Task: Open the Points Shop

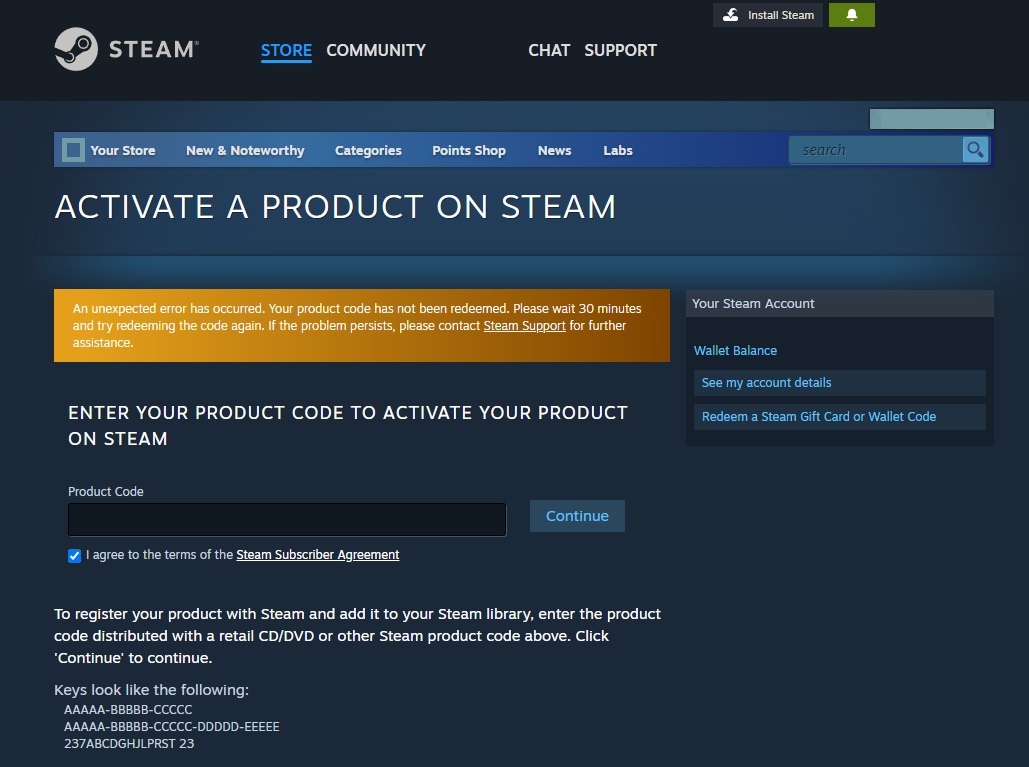Action: (468, 150)
